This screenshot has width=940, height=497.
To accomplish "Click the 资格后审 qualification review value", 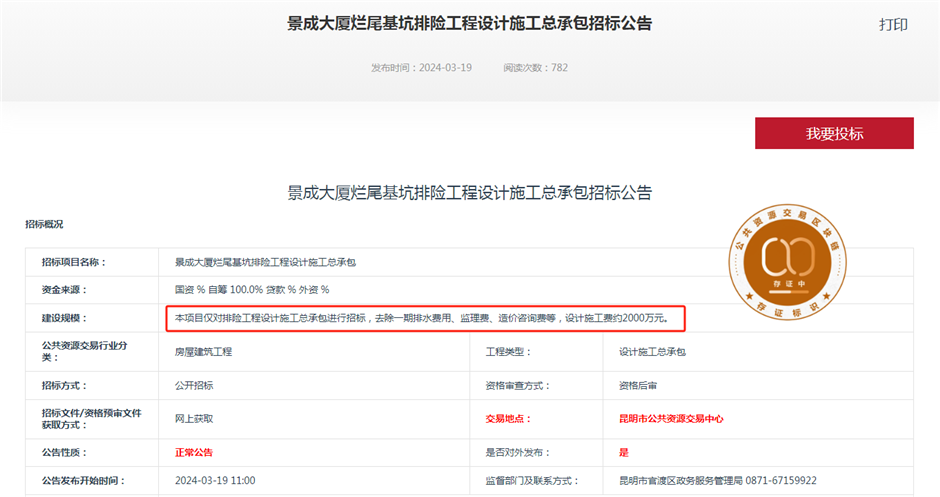I will [x=638, y=385].
